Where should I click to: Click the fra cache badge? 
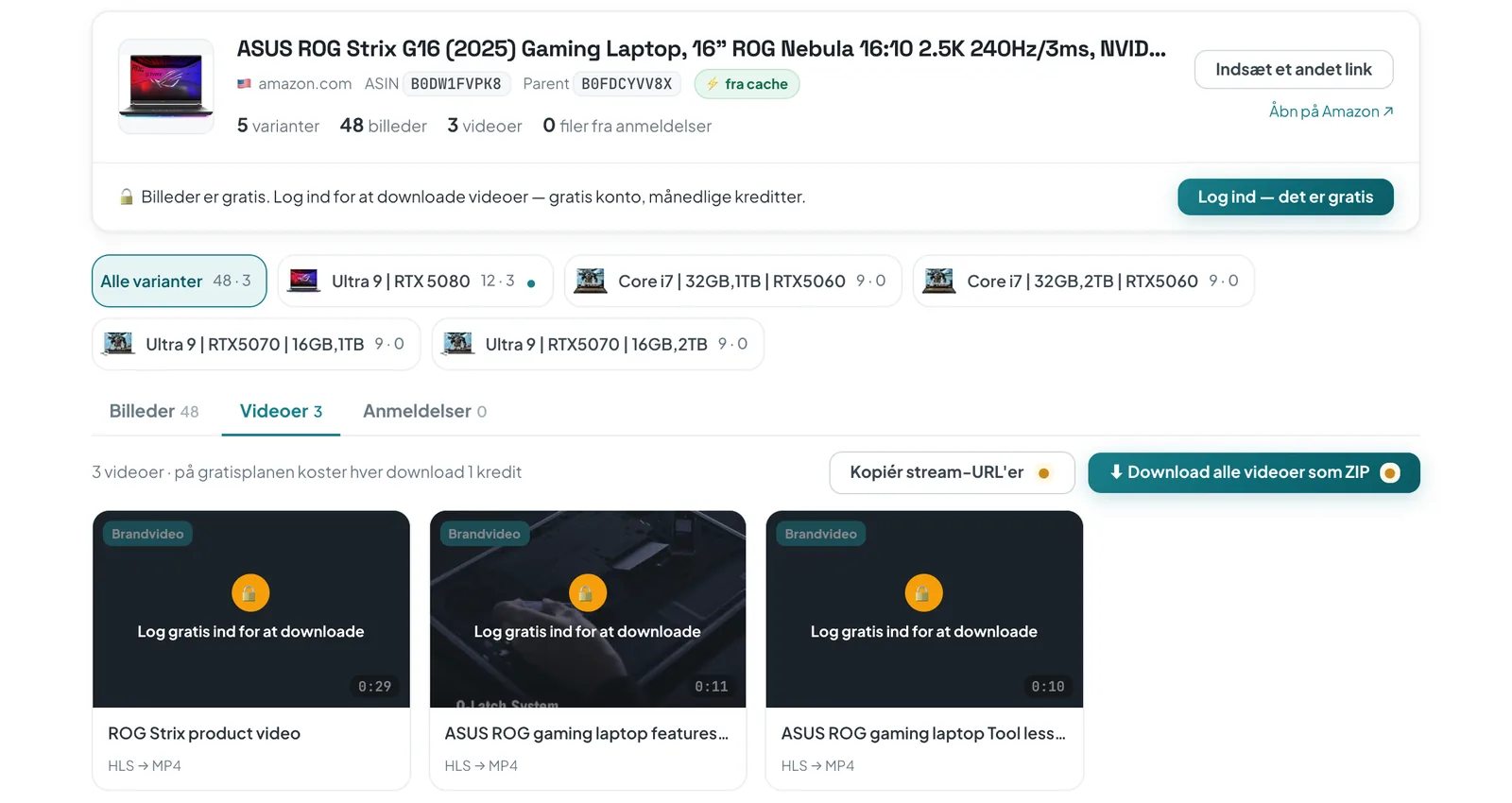tap(747, 84)
